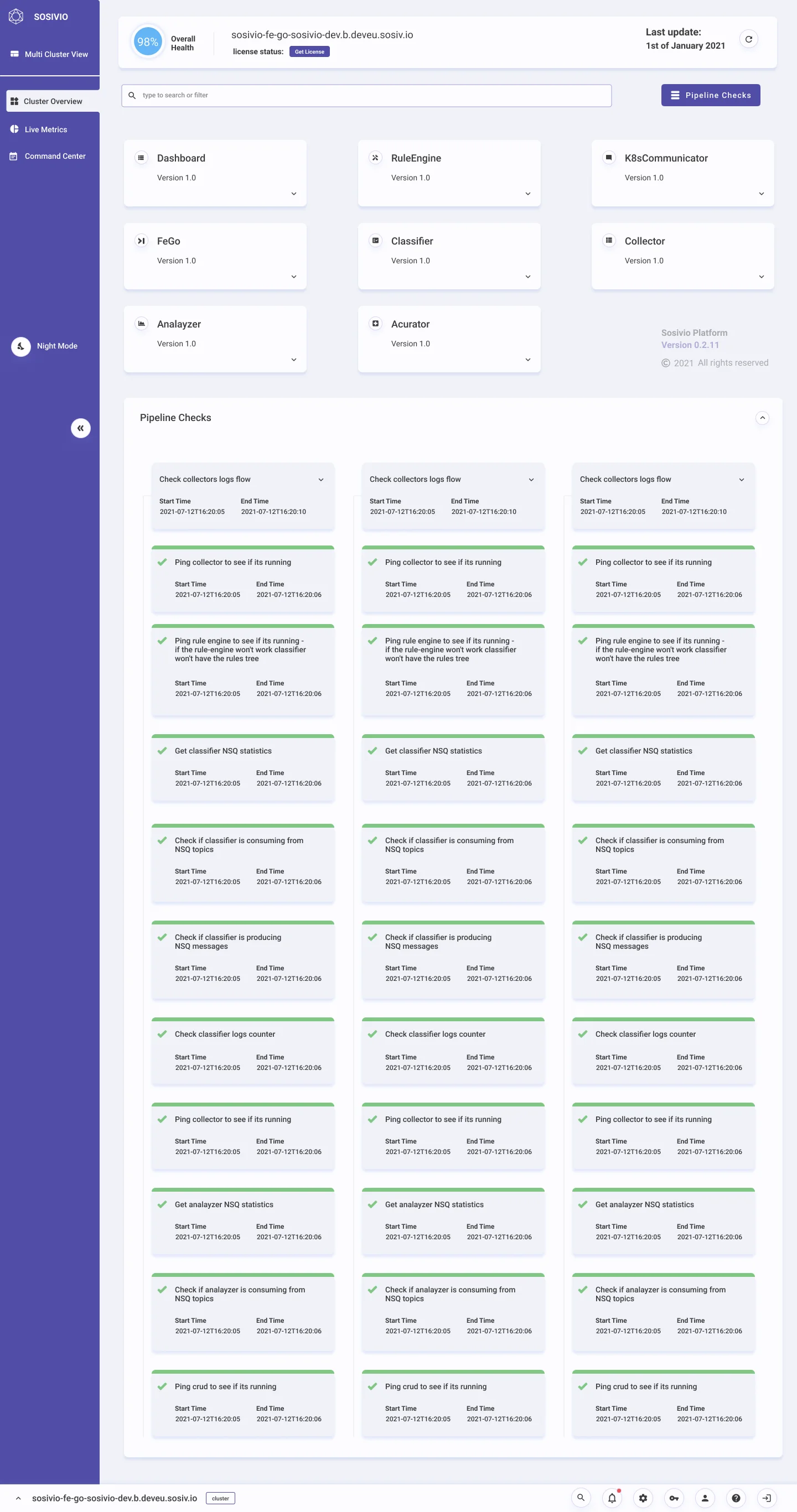Click the "Version 0.2.11" platform text
The height and width of the screenshot is (1512, 797).
(x=690, y=345)
